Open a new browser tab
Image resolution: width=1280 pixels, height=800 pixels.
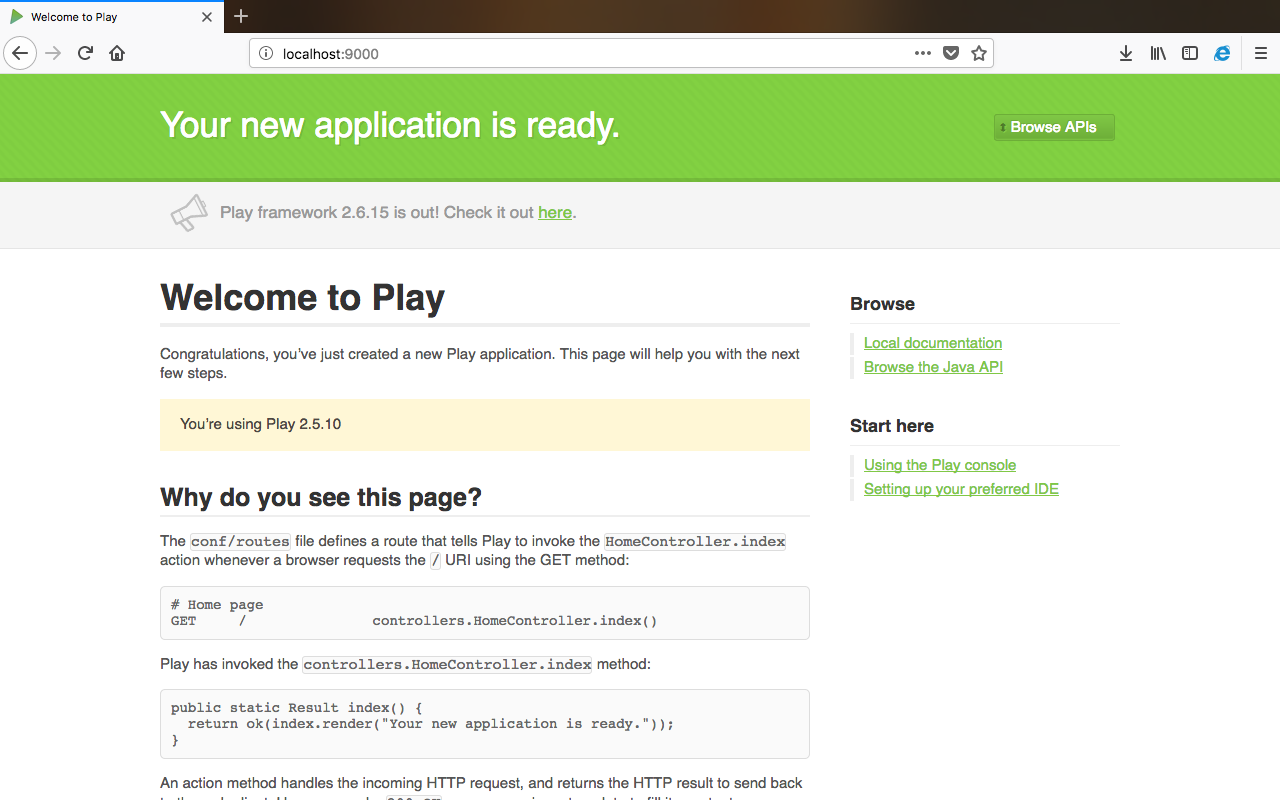[241, 16]
